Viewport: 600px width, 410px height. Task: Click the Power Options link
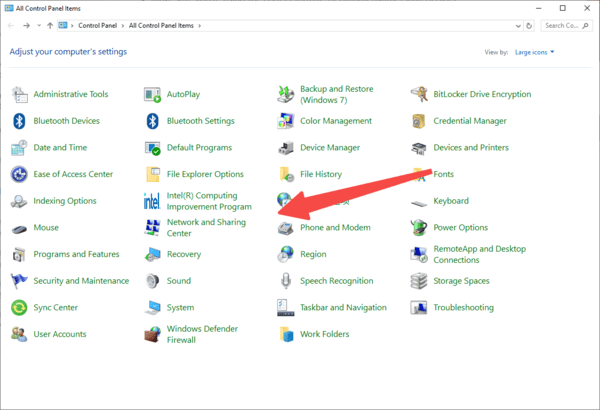click(461, 227)
